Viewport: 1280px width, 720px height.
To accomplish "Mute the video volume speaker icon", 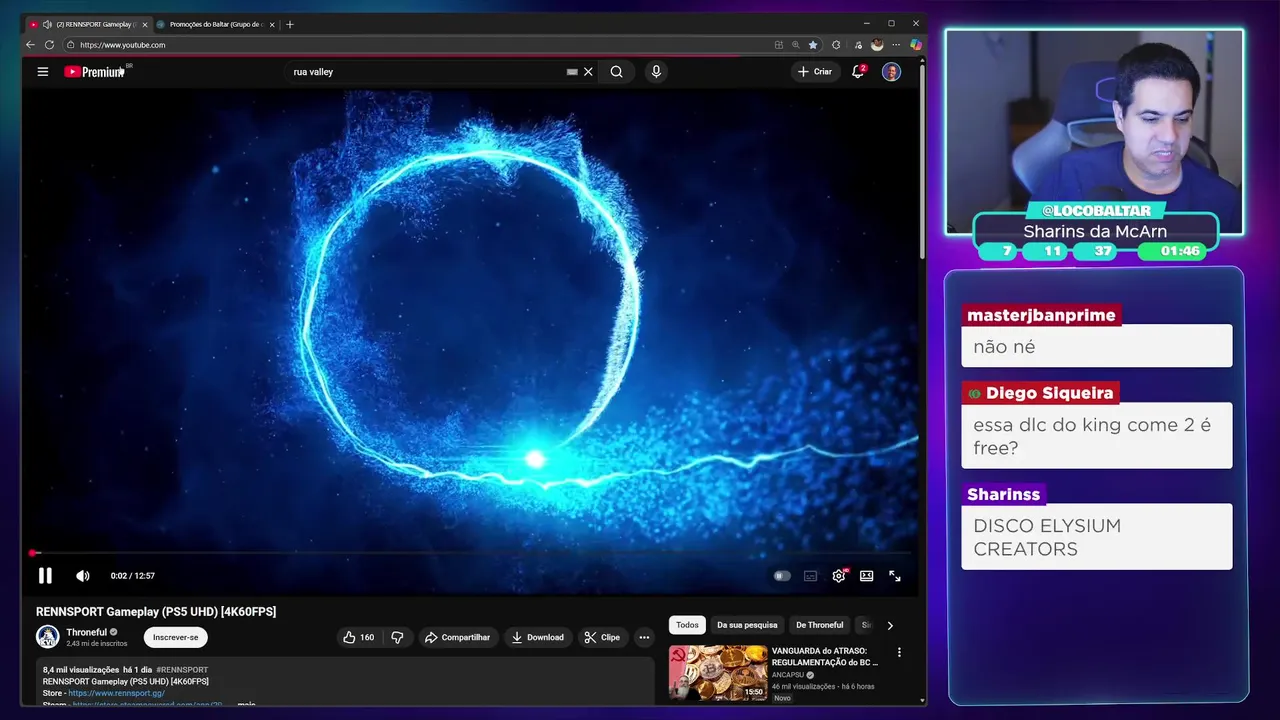I will point(83,576).
